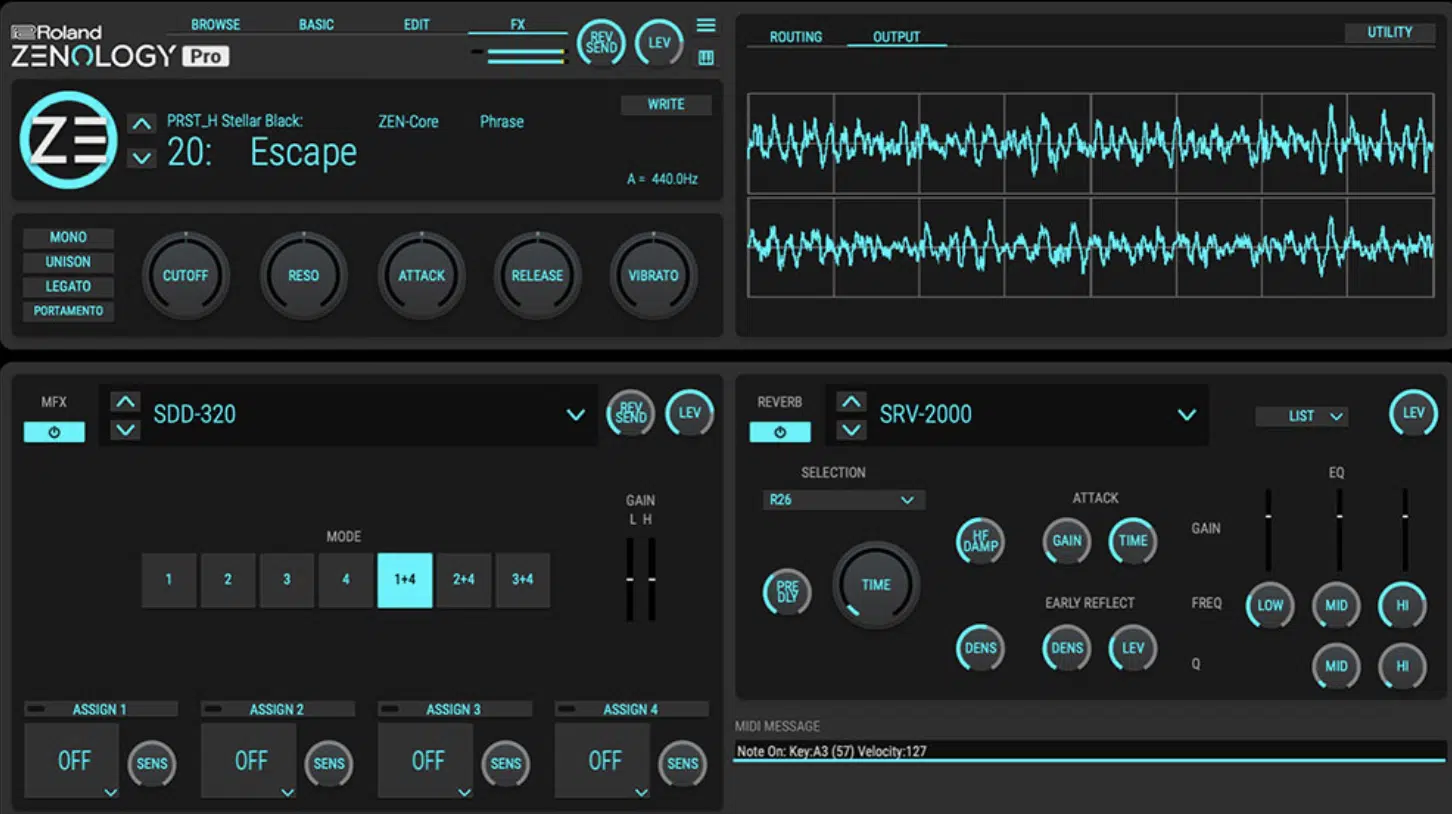
Task: Click the Phrase label
Action: tap(502, 122)
